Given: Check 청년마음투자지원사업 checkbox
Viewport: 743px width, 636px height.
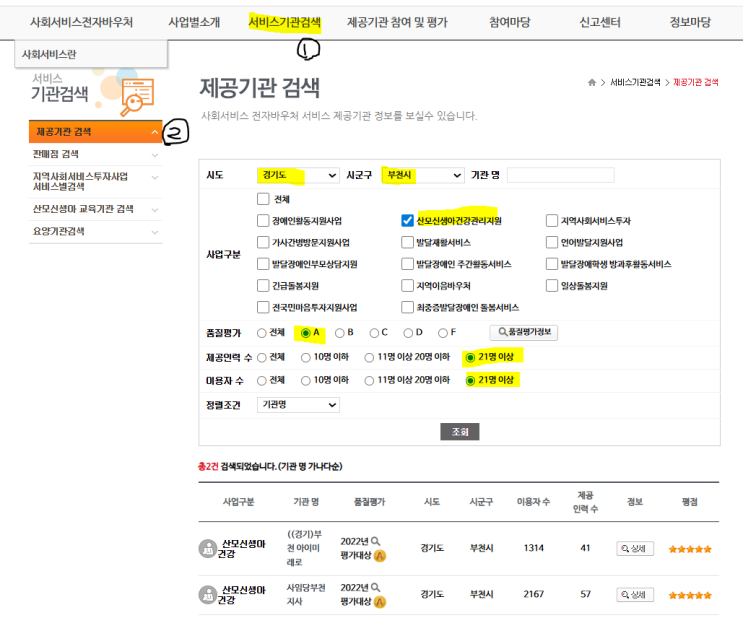Looking at the screenshot, I should [263, 308].
